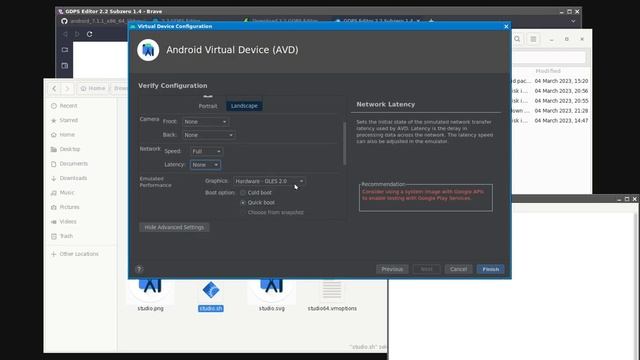Select row dated 04 March 2023, 14:47
640x360 pixels.
point(550,120)
